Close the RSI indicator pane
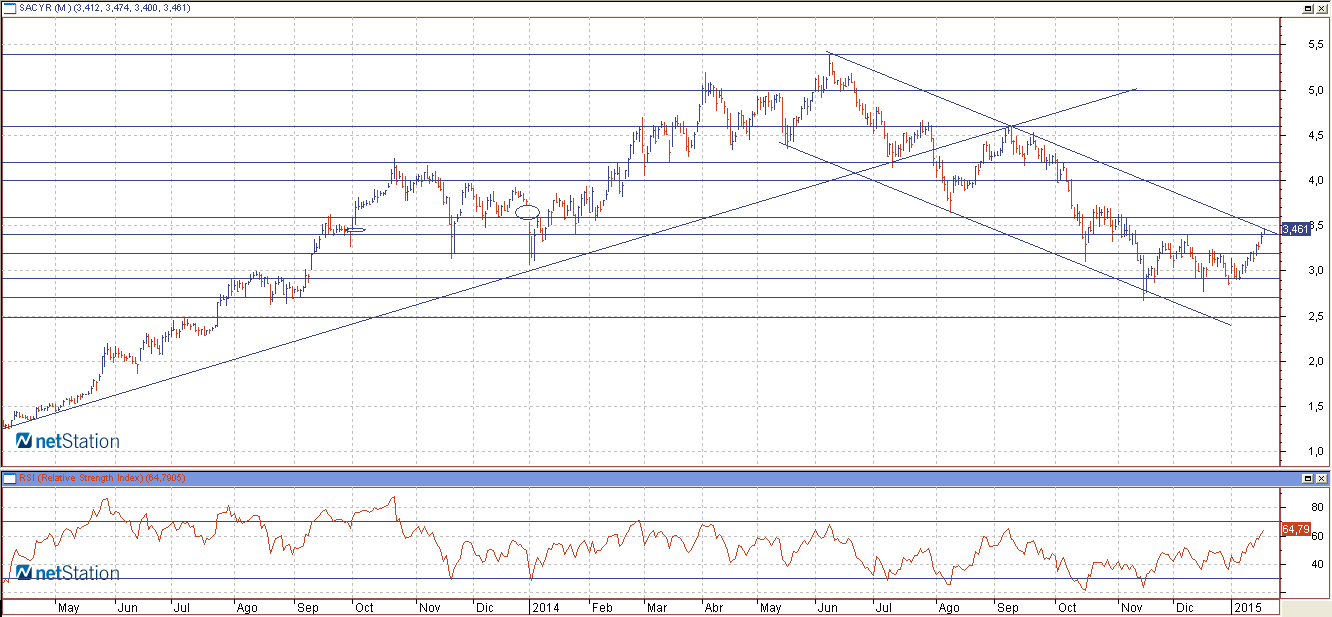1332x617 pixels. point(1321,478)
